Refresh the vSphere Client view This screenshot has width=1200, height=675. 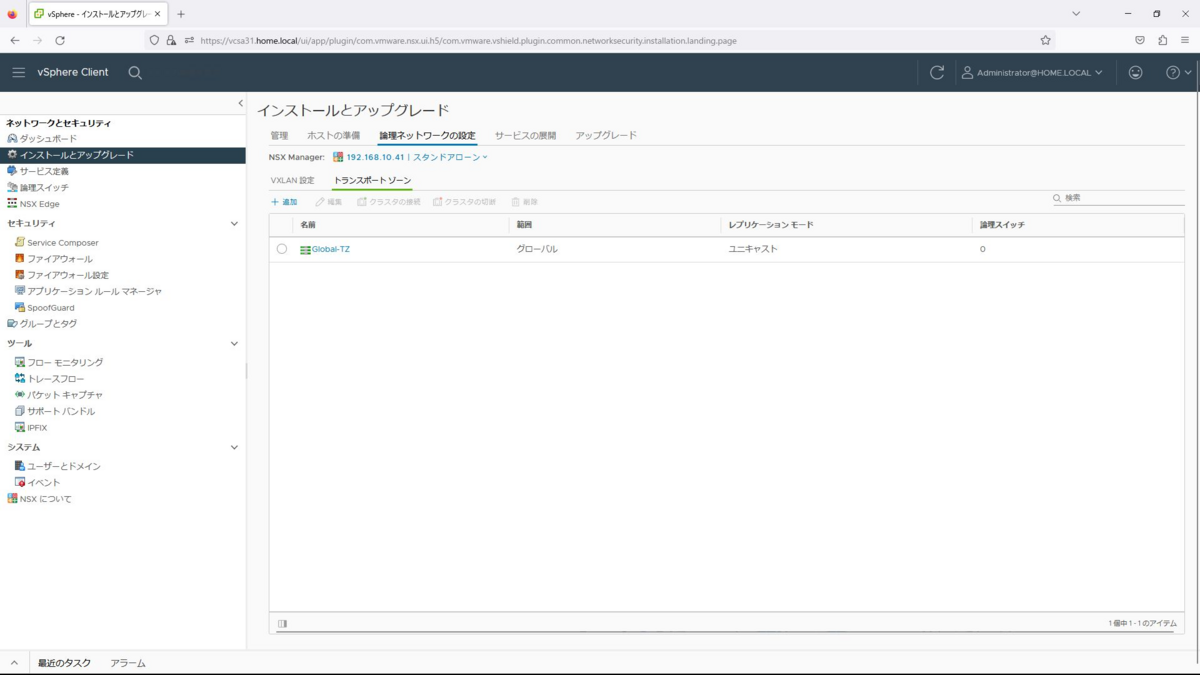[x=937, y=72]
